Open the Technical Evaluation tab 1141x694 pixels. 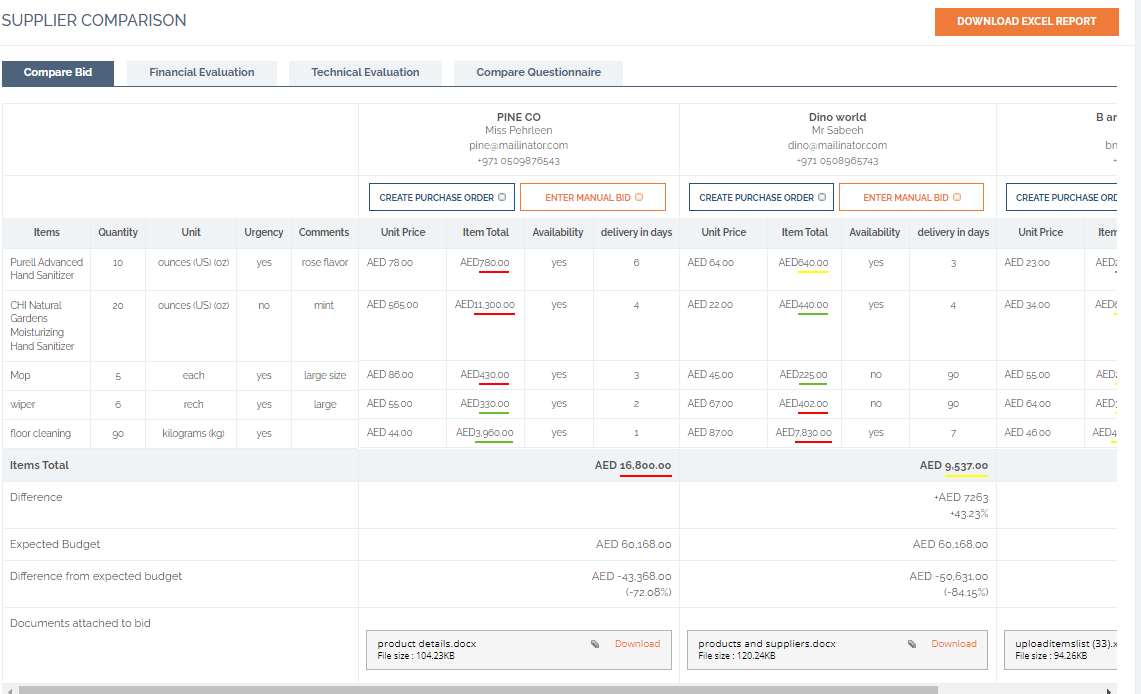(365, 73)
